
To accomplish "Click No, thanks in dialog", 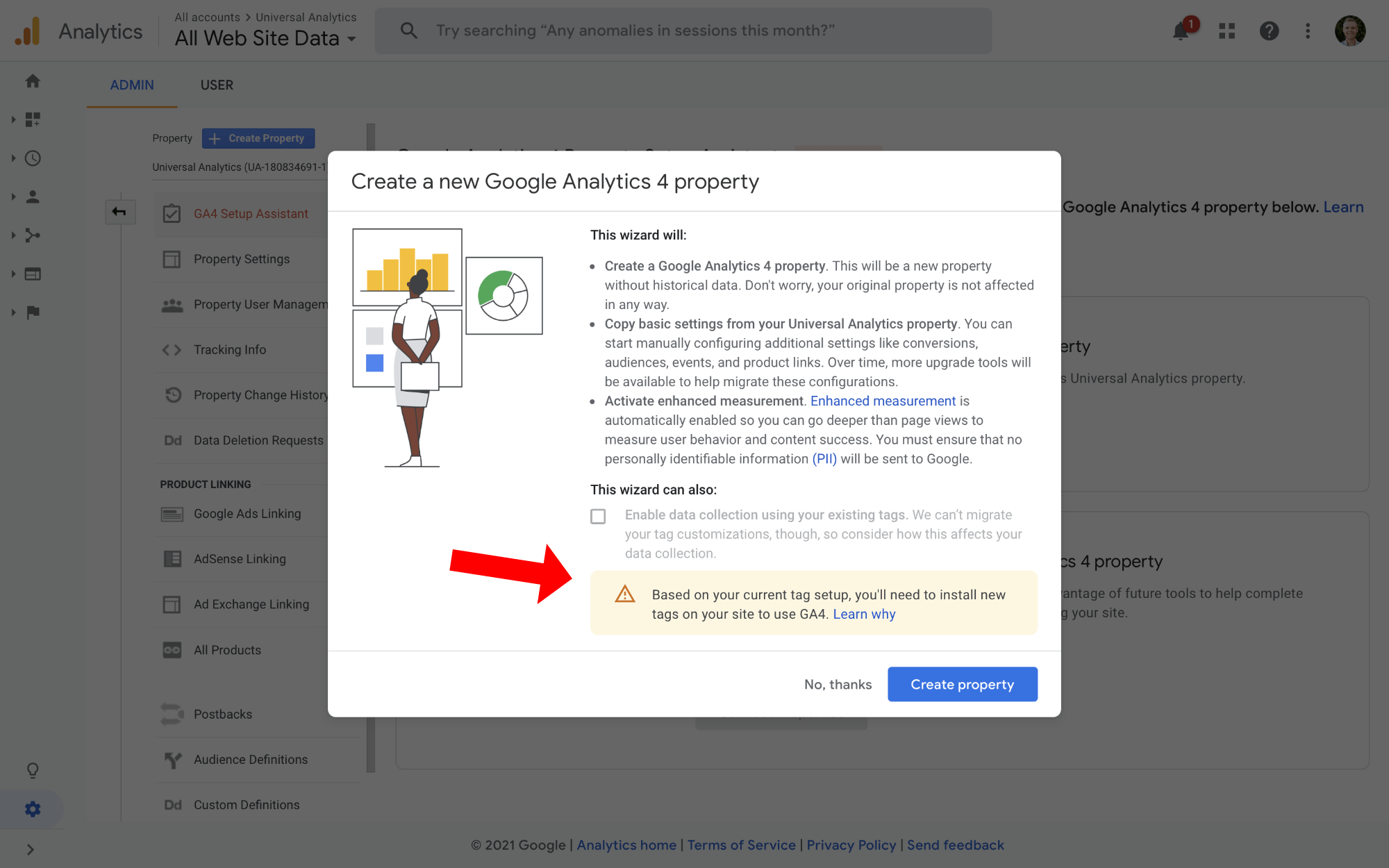I will (838, 684).
